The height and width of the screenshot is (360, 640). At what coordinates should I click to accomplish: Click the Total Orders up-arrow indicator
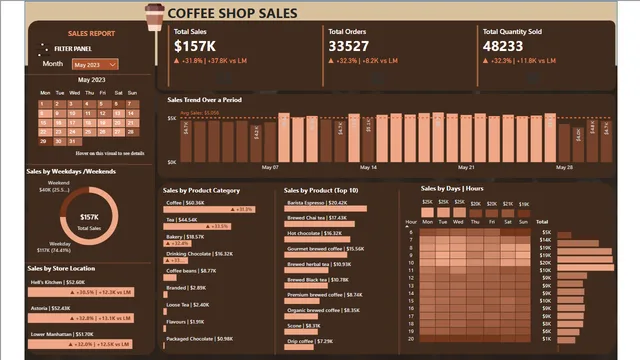331,61
